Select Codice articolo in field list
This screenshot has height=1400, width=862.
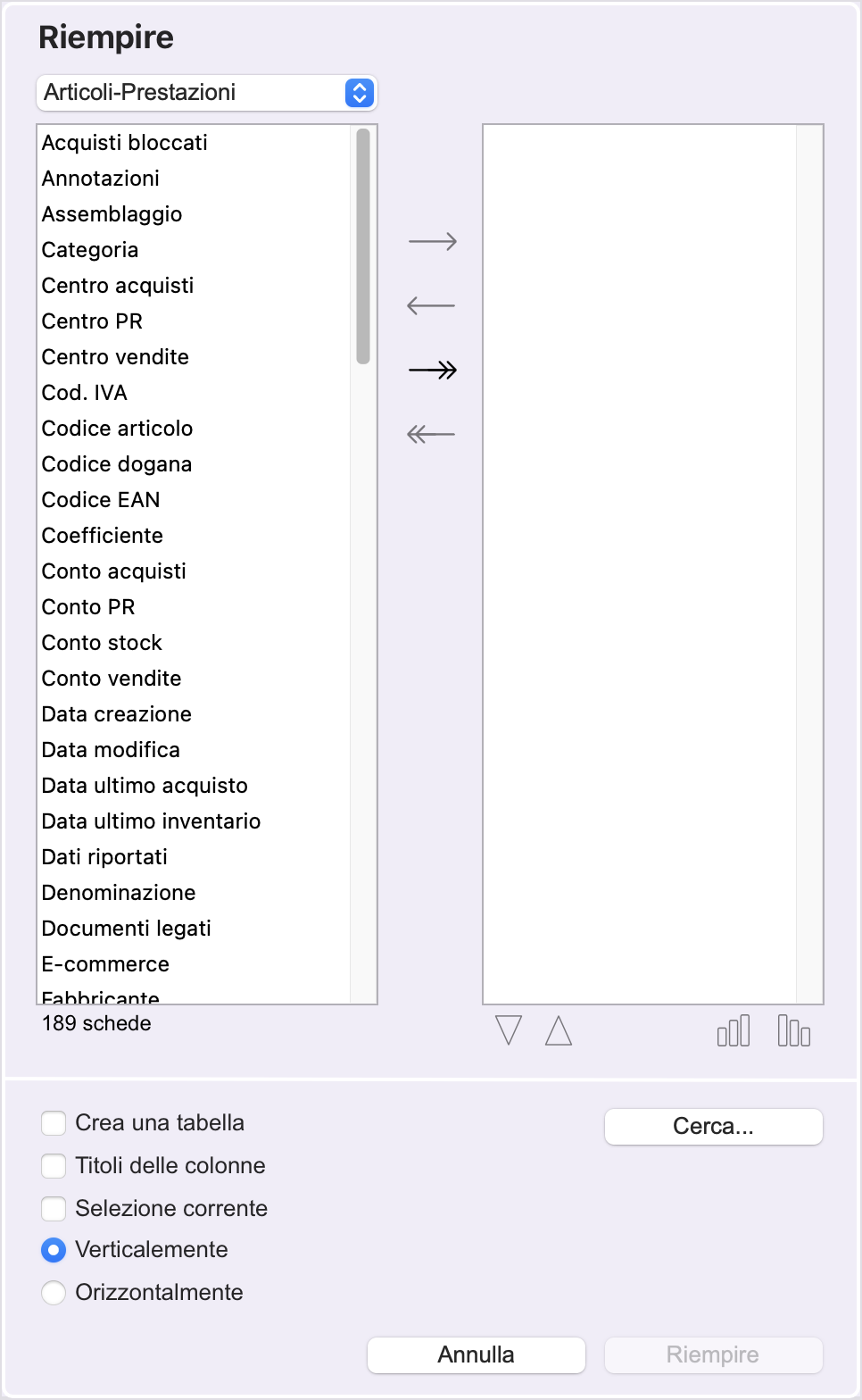pyautogui.click(x=117, y=429)
